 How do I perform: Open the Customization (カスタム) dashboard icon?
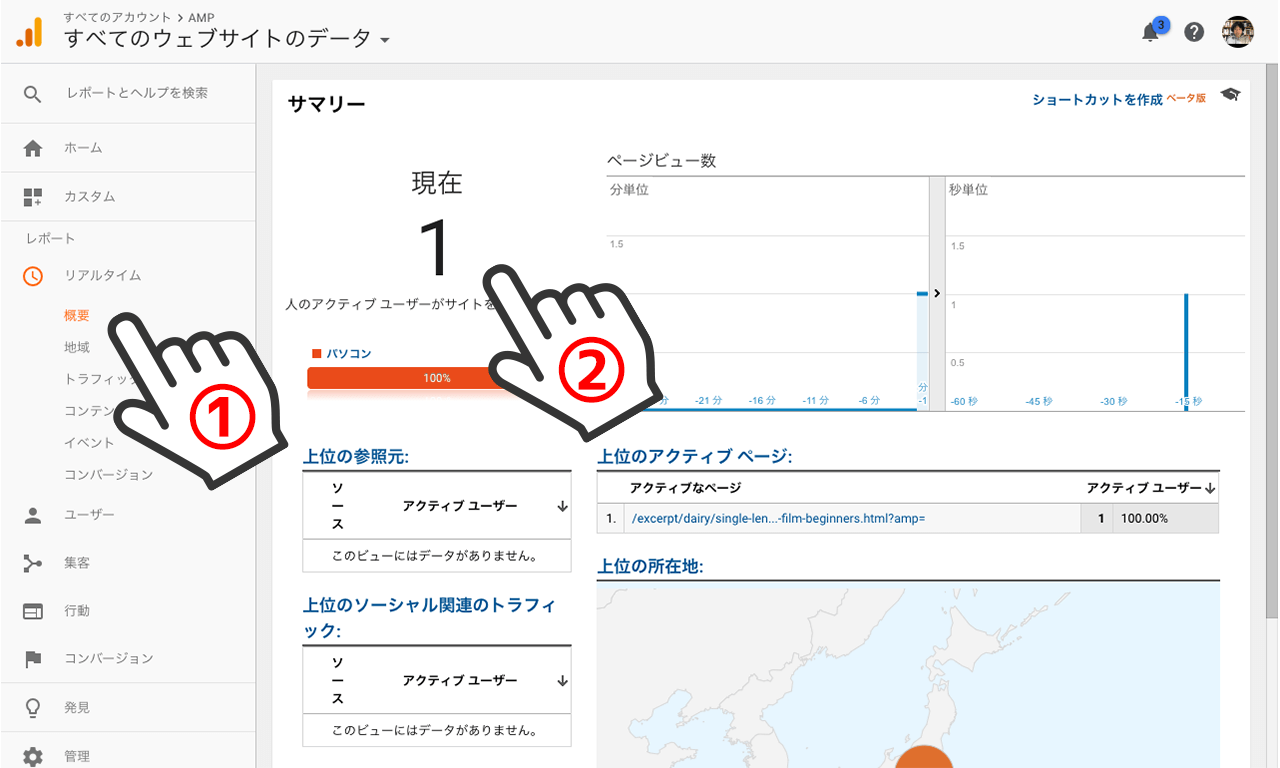click(33, 197)
